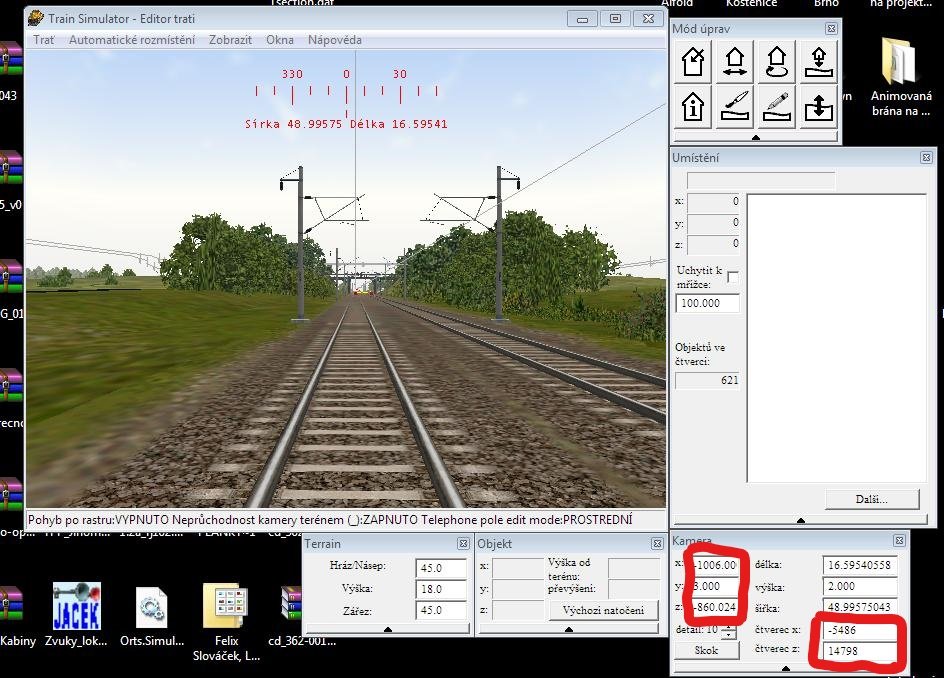Image resolution: width=944 pixels, height=678 pixels.
Task: Click the Zářez value field
Action: 440,610
